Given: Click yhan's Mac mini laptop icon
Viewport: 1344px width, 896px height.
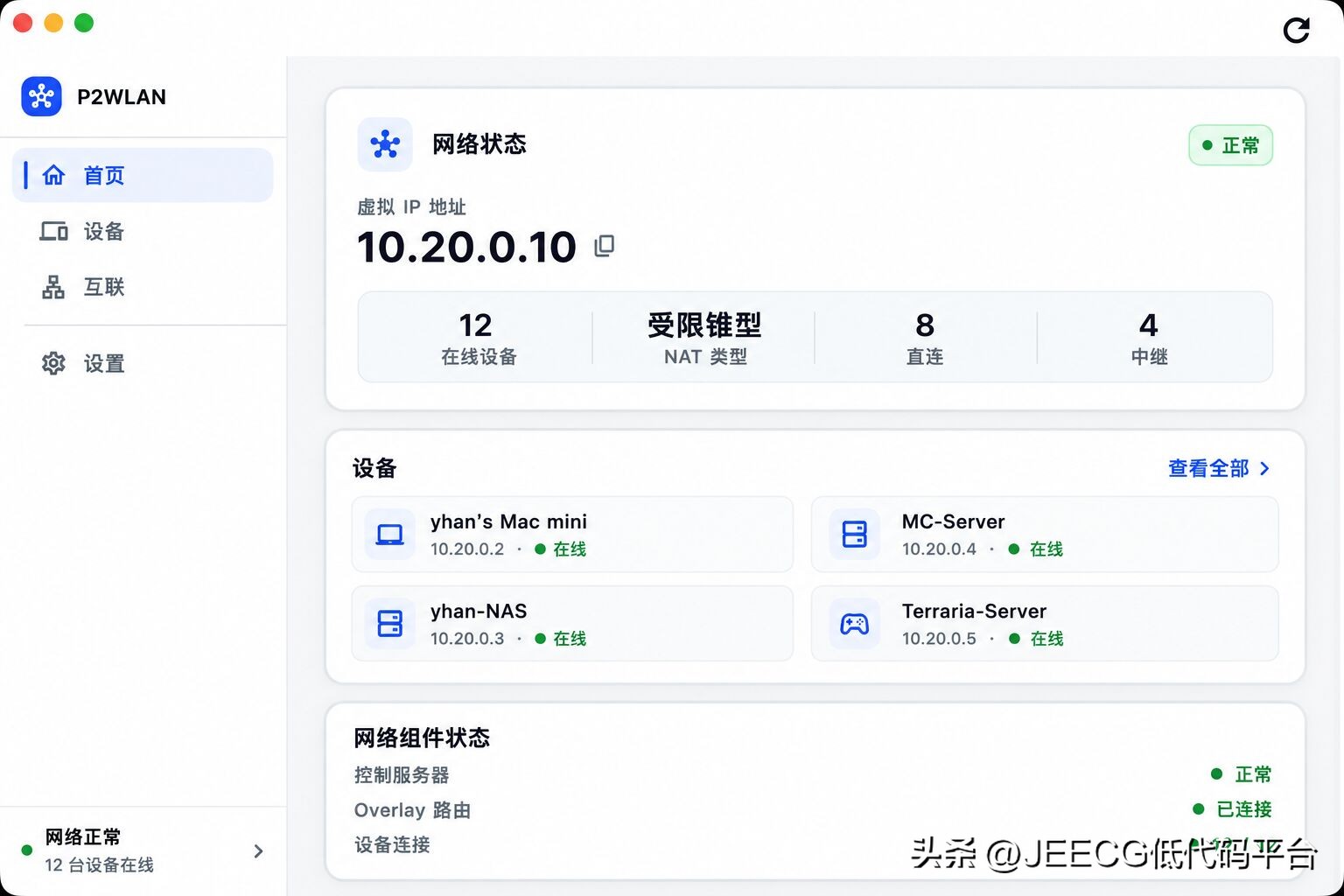Looking at the screenshot, I should [x=389, y=535].
